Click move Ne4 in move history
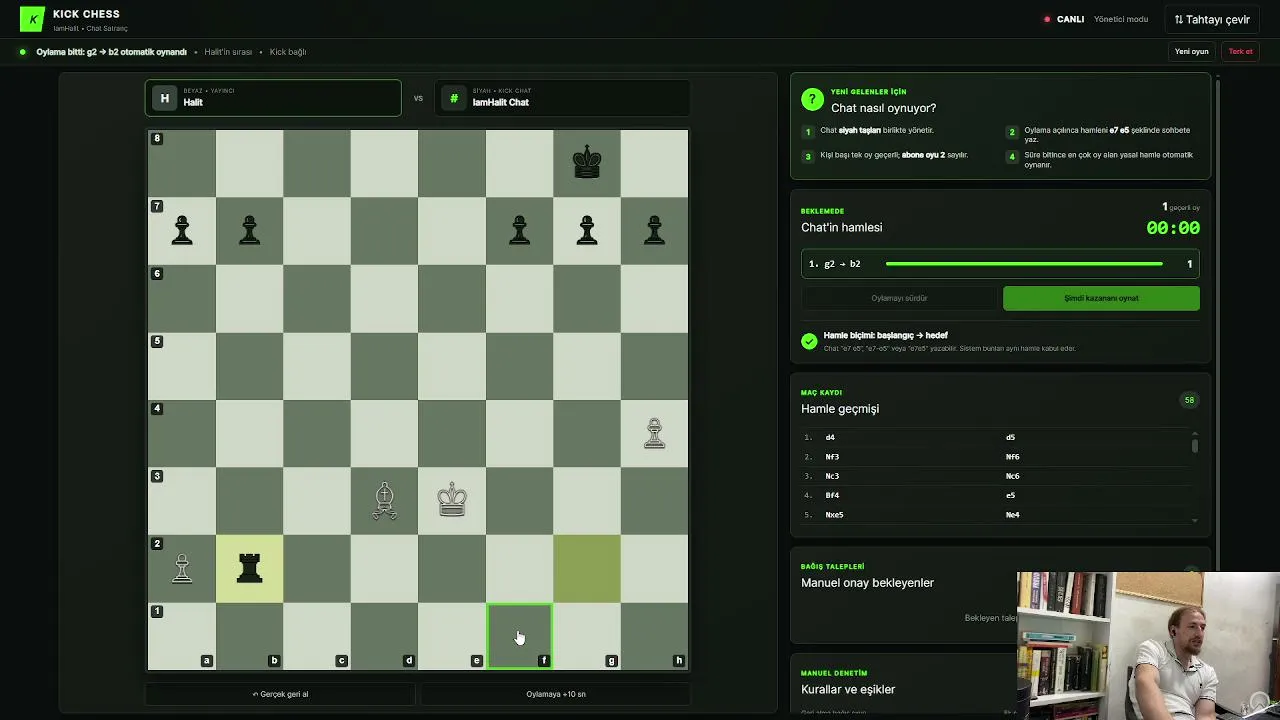This screenshot has height=720, width=1280. click(x=1012, y=515)
